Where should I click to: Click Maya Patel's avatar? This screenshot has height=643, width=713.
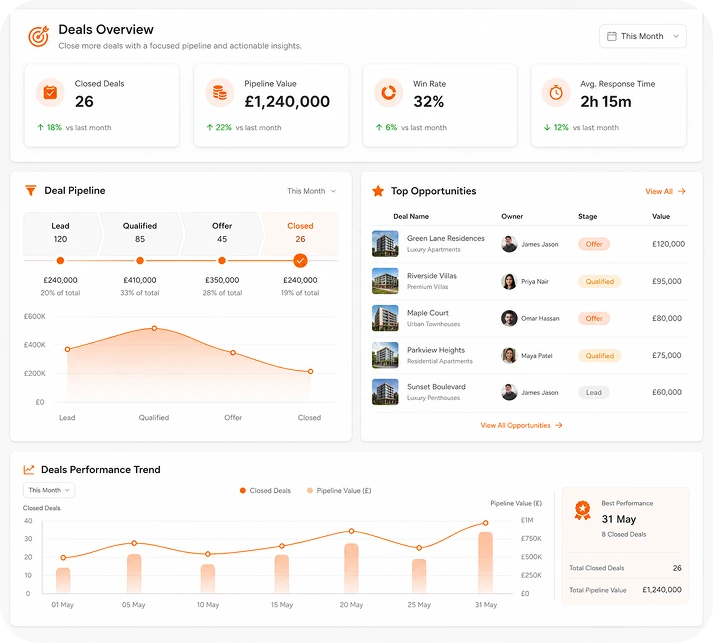(509, 356)
